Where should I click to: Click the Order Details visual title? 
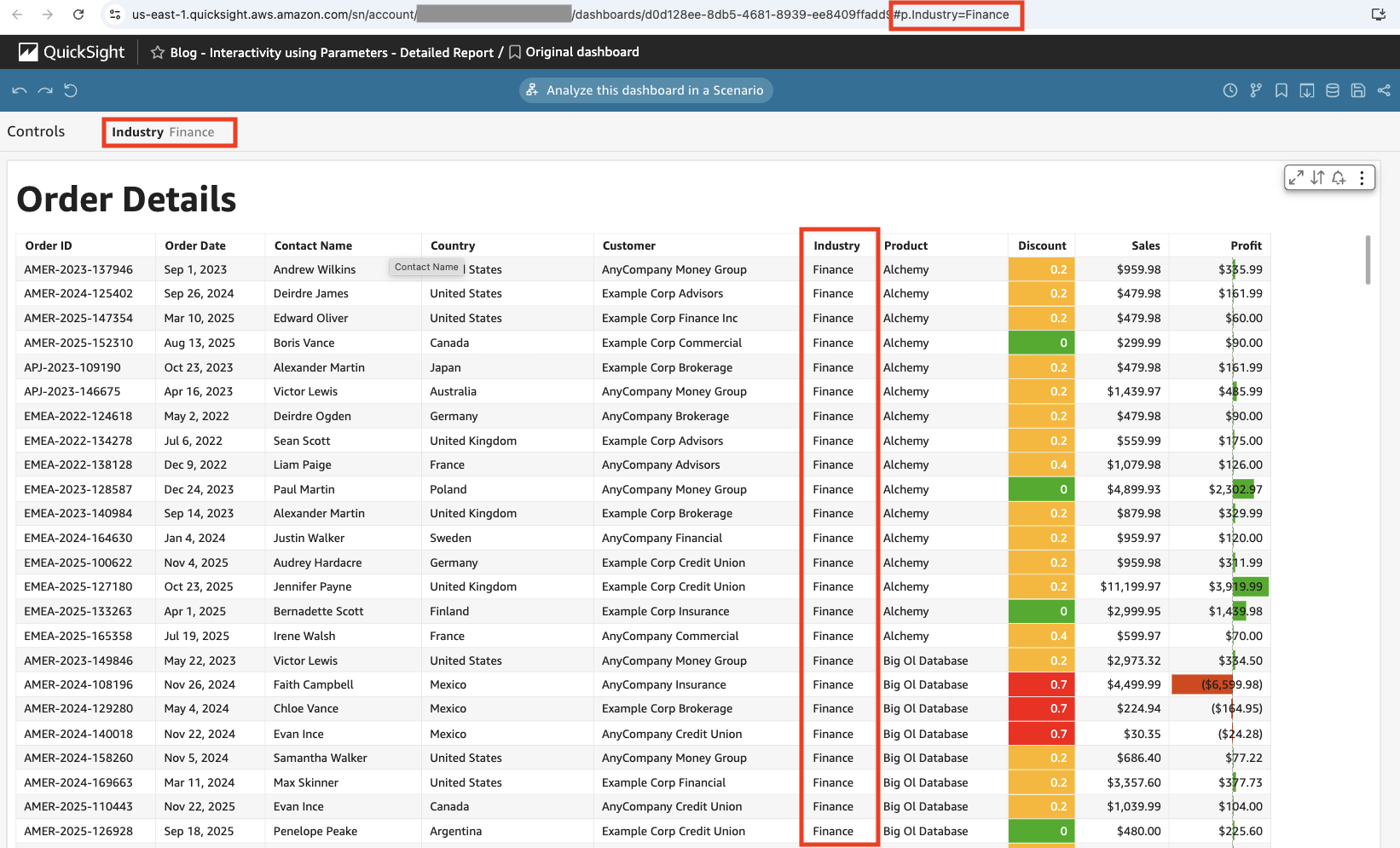click(x=126, y=199)
